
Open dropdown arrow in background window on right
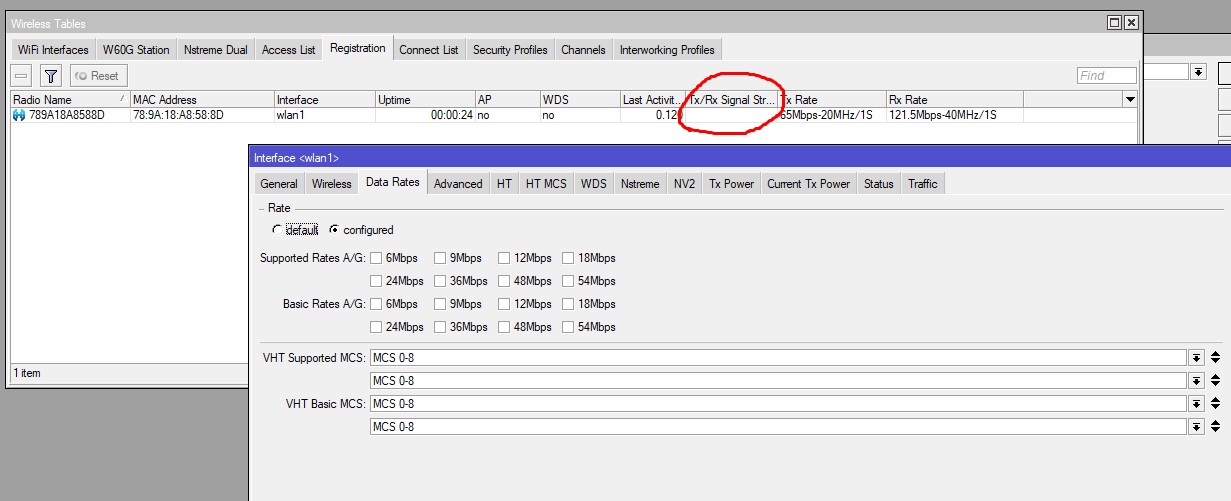1199,72
